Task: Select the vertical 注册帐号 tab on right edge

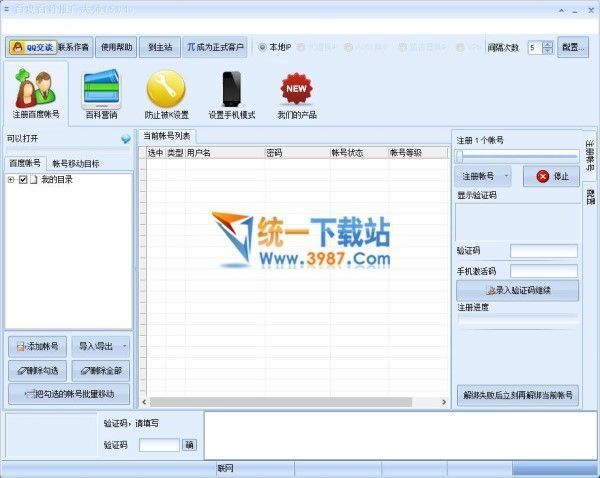Action: (x=590, y=155)
